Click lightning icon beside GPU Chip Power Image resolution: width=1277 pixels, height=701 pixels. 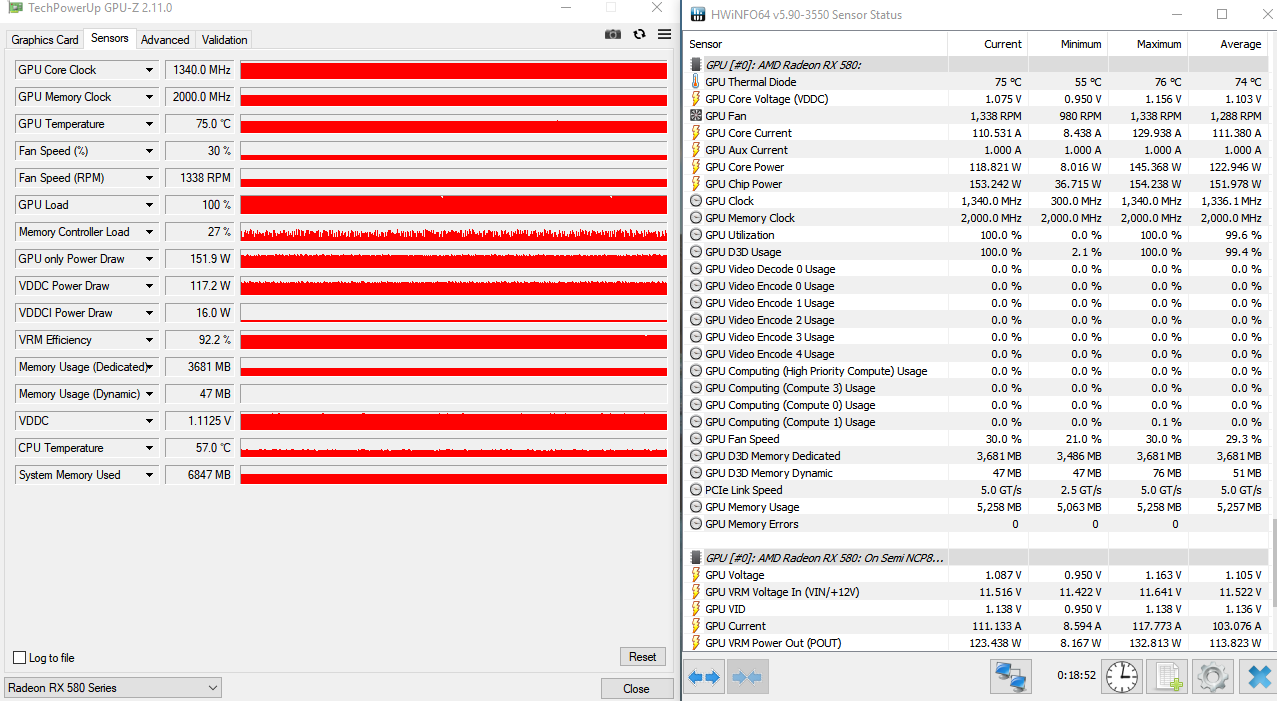(696, 184)
